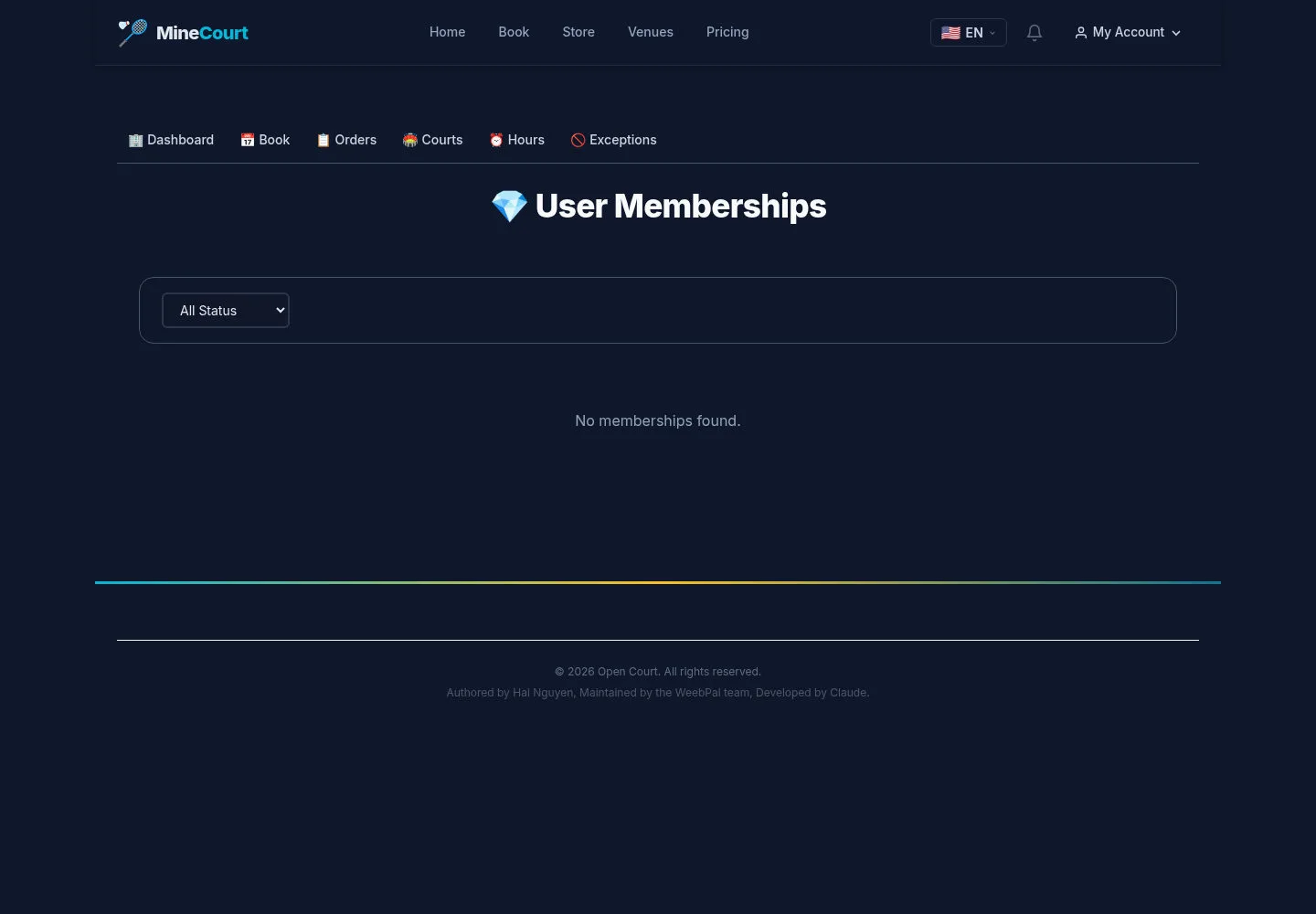View the Pricing page
Viewport: 1316px width, 914px height.
[727, 32]
